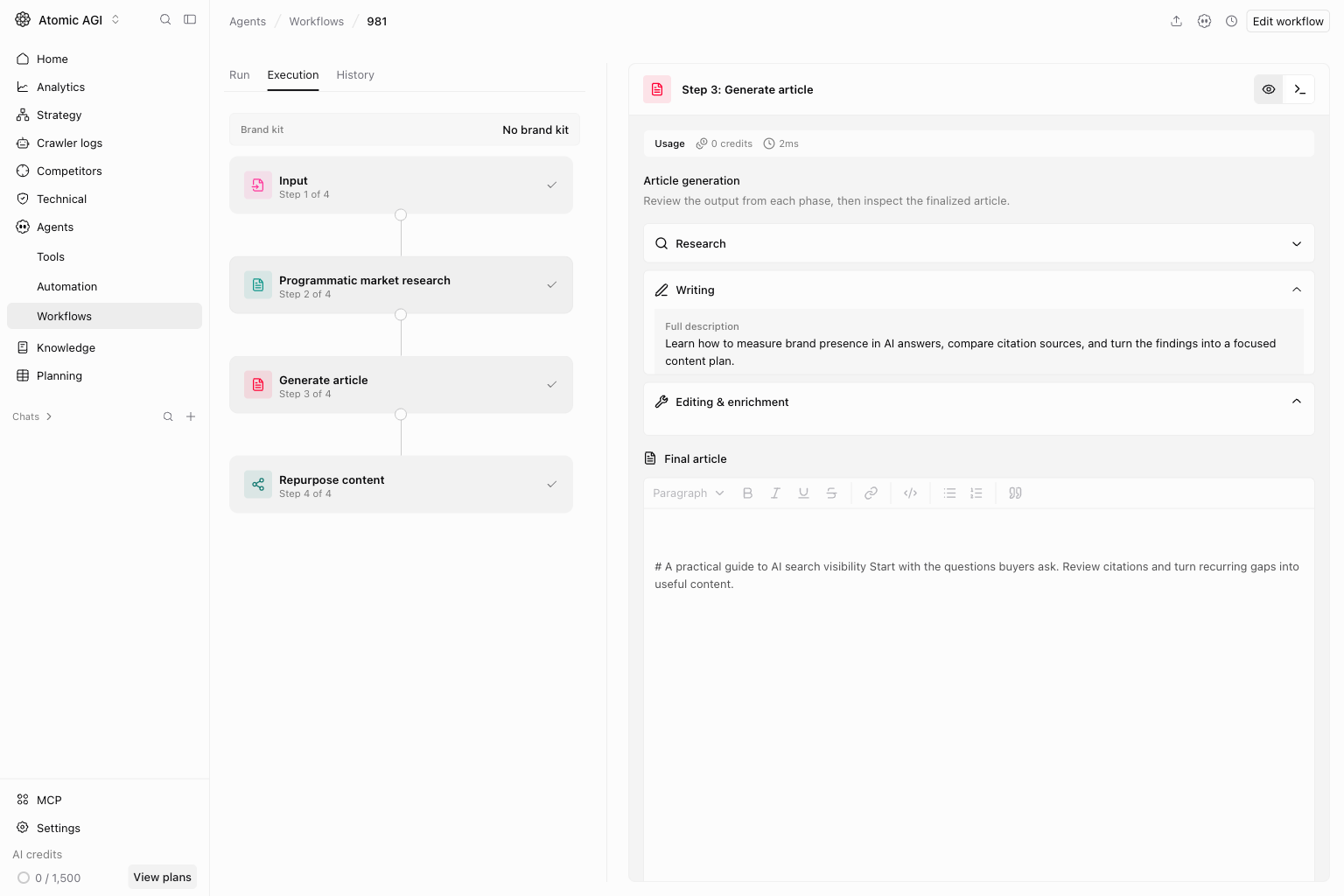Switch to the History tab
Viewport: 1344px width, 896px height.
355,74
